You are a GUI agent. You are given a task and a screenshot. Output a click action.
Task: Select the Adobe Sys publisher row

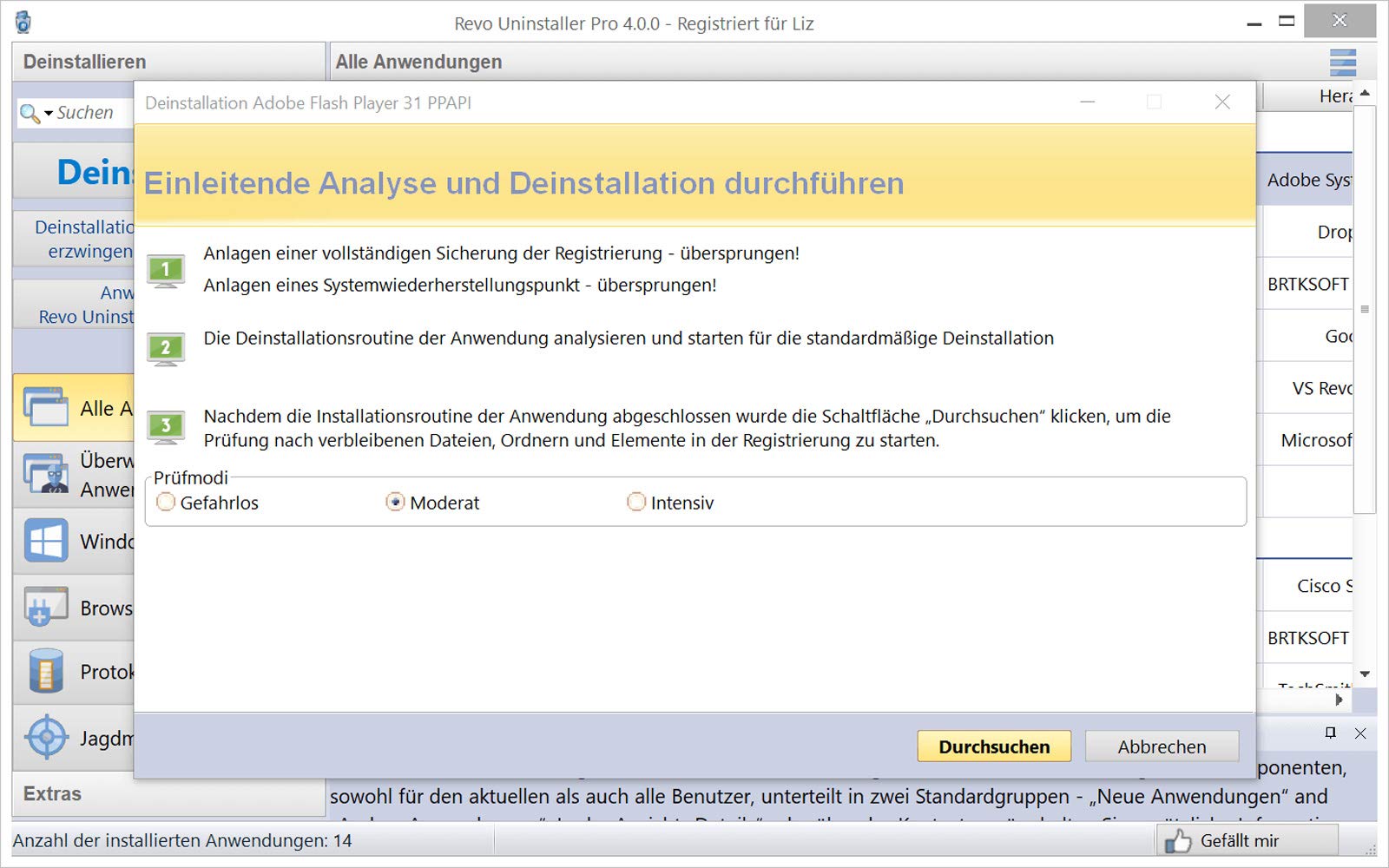[1305, 180]
